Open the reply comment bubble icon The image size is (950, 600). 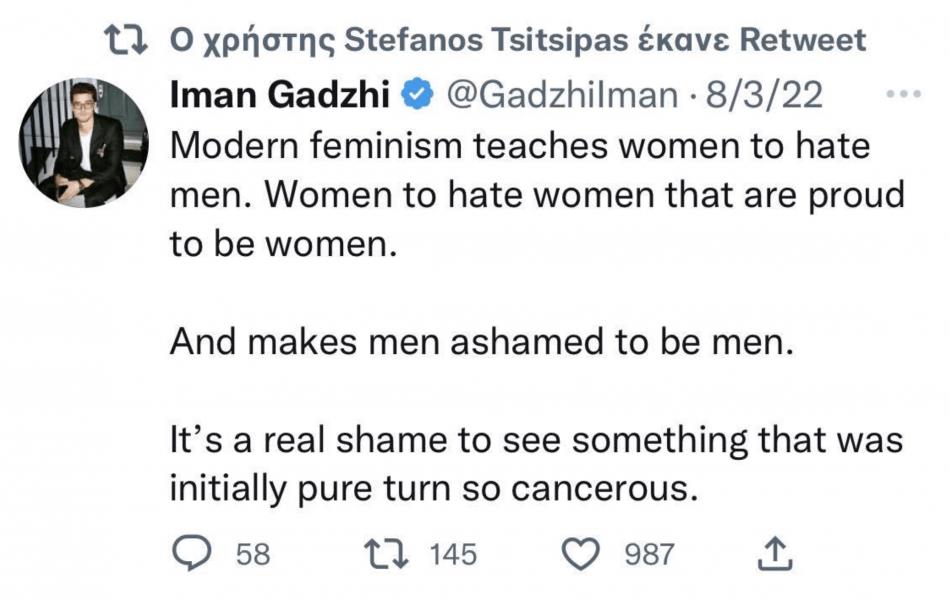point(192,554)
